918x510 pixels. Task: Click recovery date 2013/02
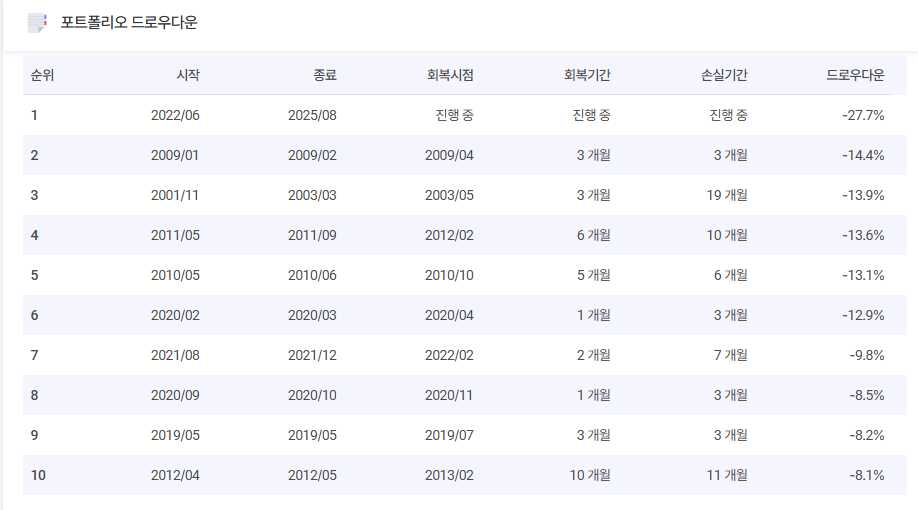[x=449, y=475]
